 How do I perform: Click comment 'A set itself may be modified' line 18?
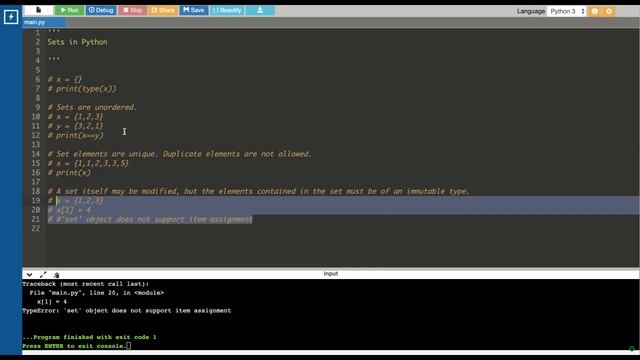pos(258,191)
